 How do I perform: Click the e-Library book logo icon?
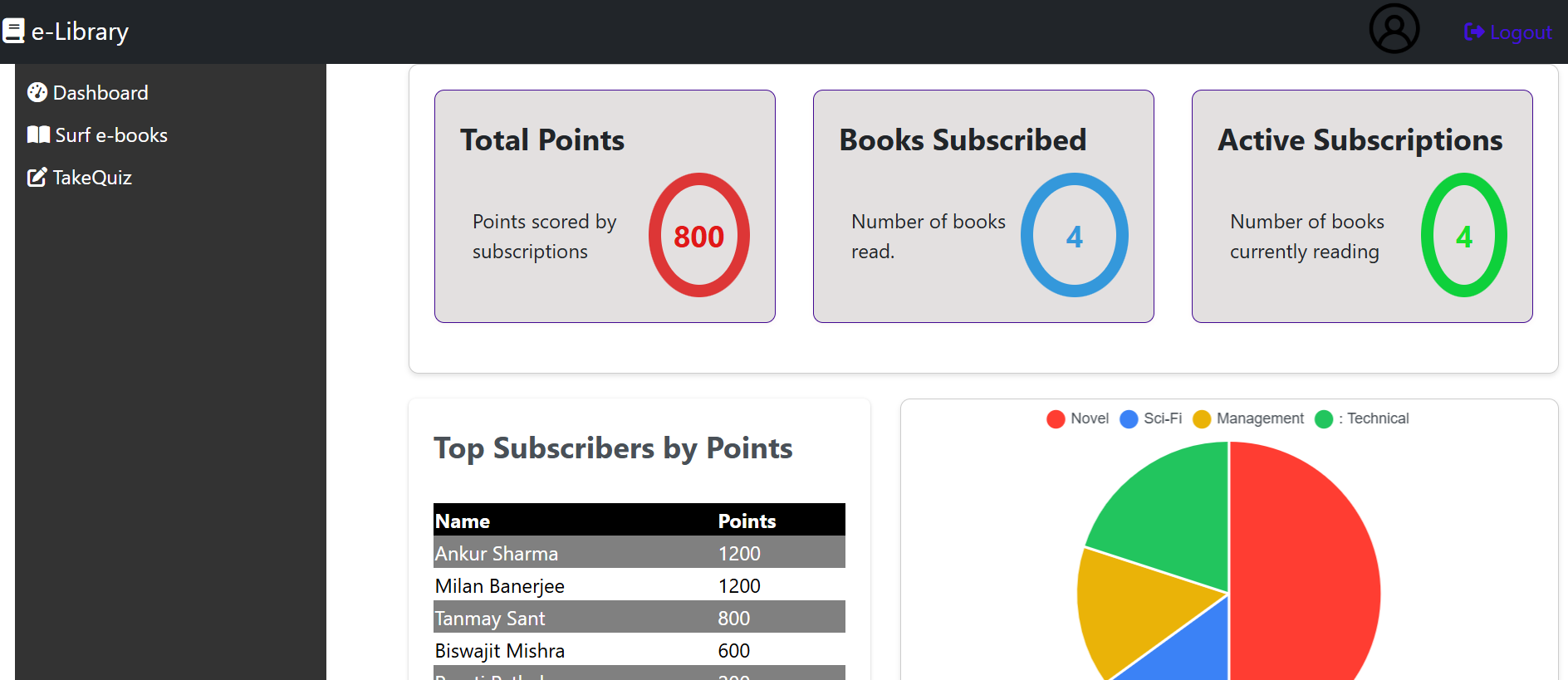pos(13,32)
